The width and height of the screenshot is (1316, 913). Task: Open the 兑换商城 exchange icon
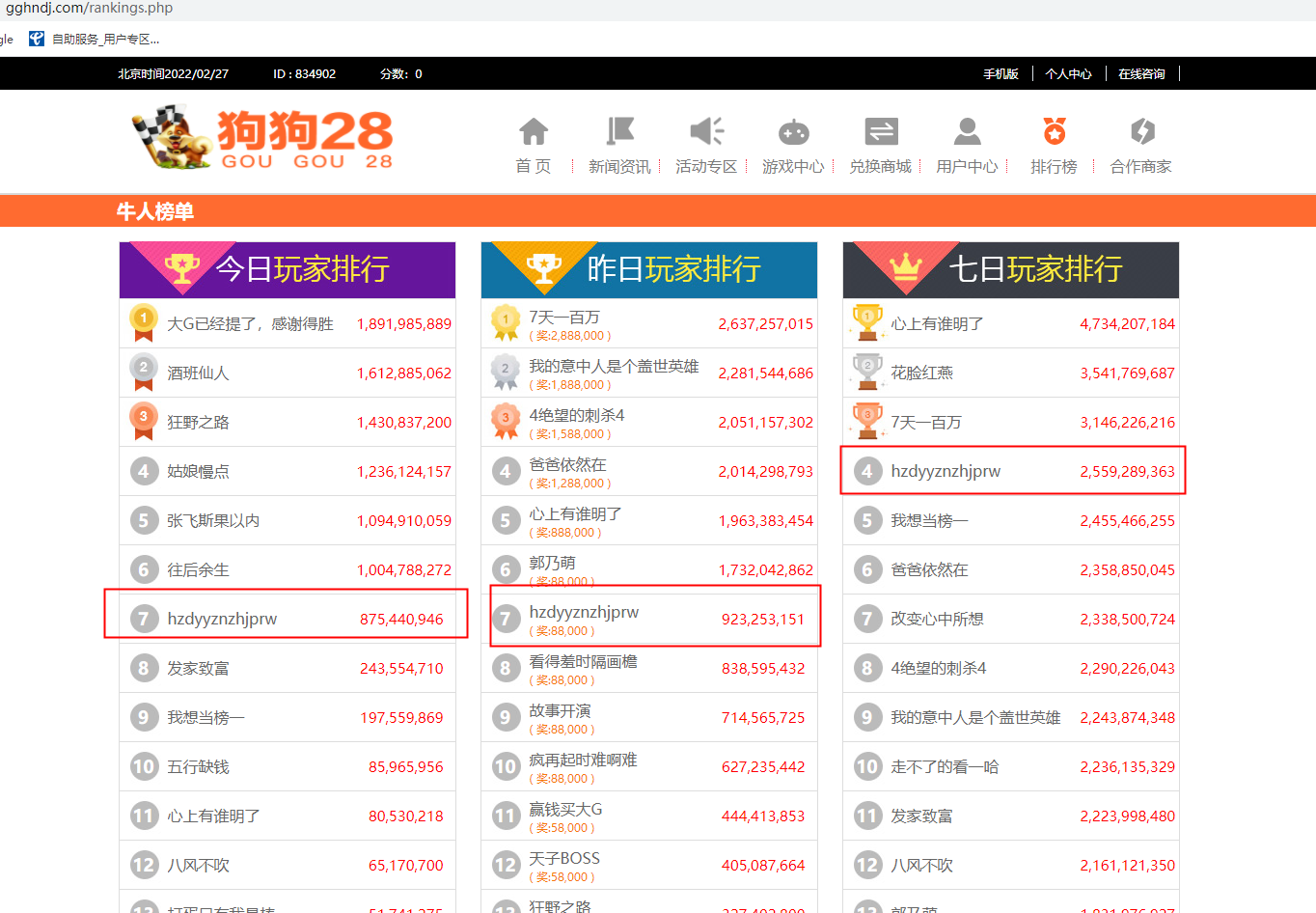[881, 132]
